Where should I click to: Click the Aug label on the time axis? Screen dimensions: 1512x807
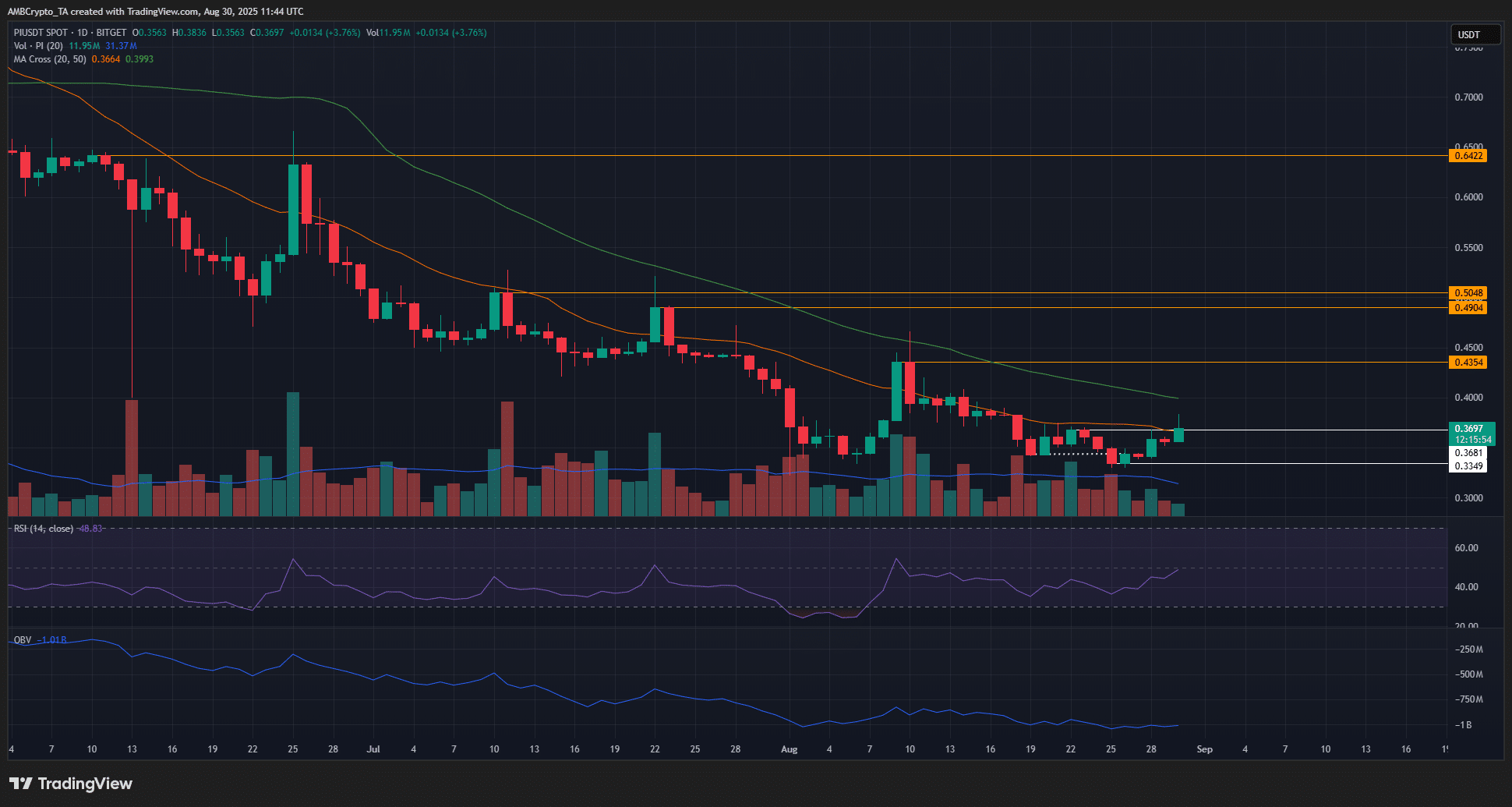[x=789, y=749]
